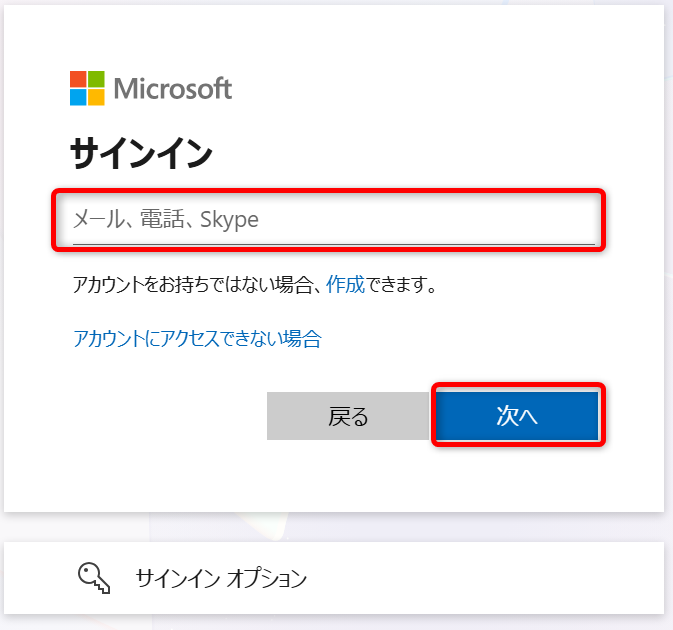Viewport: 673px width, 630px height.
Task: Click the アカウントをお持ちではない場合 text
Action: point(193,284)
